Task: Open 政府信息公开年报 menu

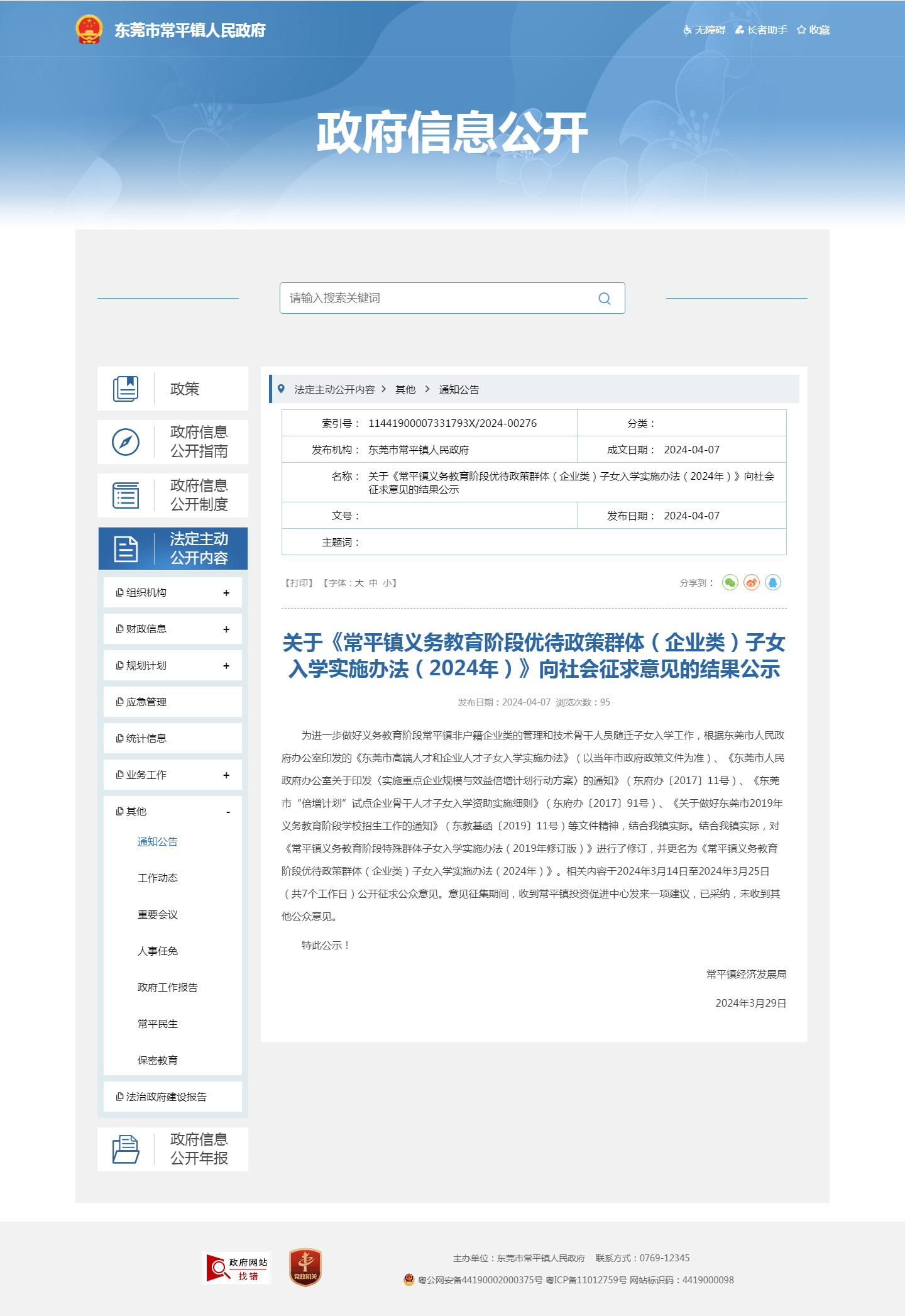Action: [x=173, y=1149]
